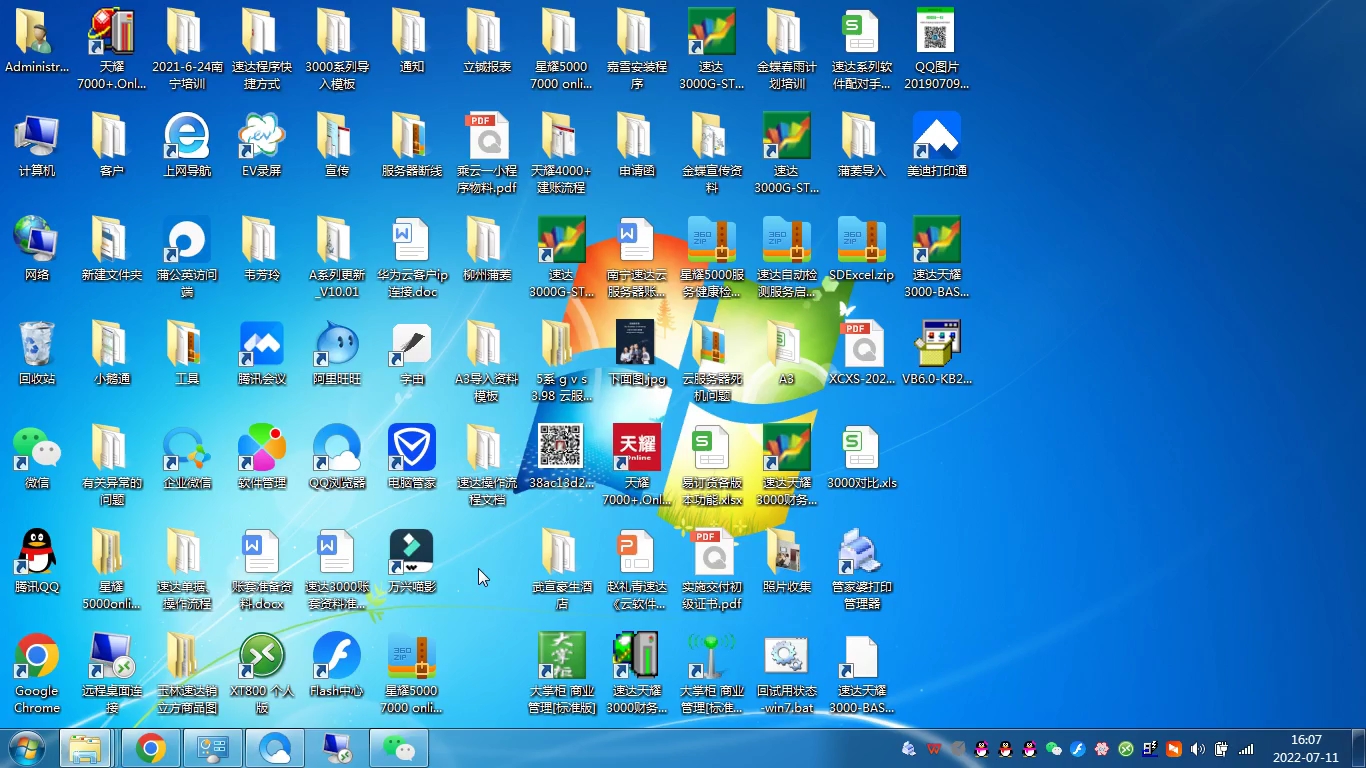
Task: Open 电脑管家 PC Manager shortcut
Action: (412, 458)
